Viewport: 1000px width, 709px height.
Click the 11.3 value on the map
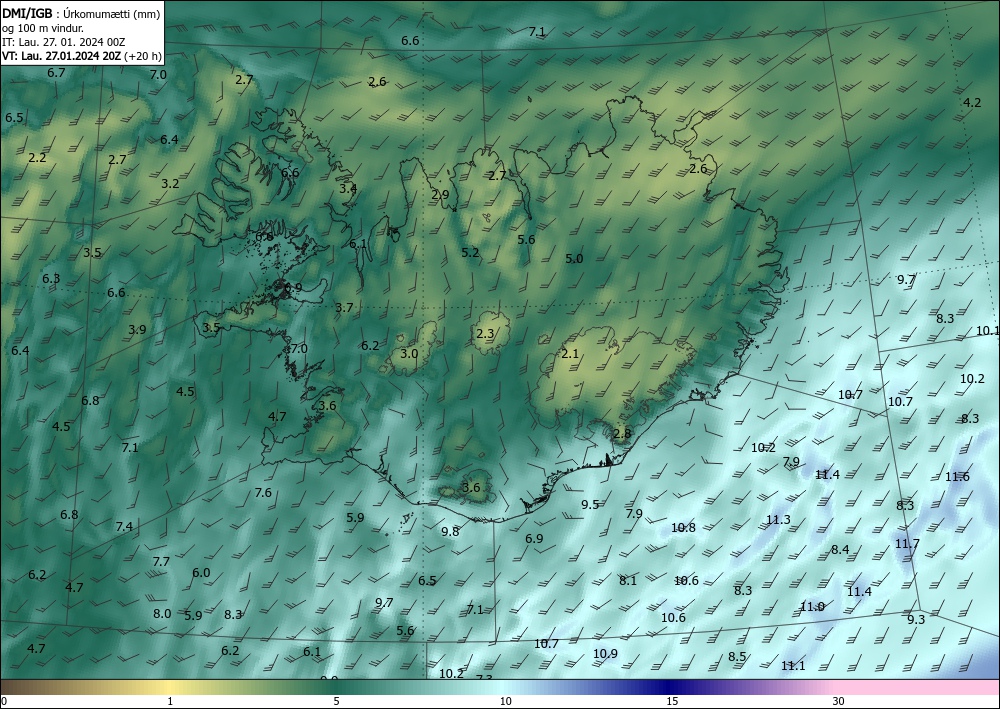[x=778, y=520]
